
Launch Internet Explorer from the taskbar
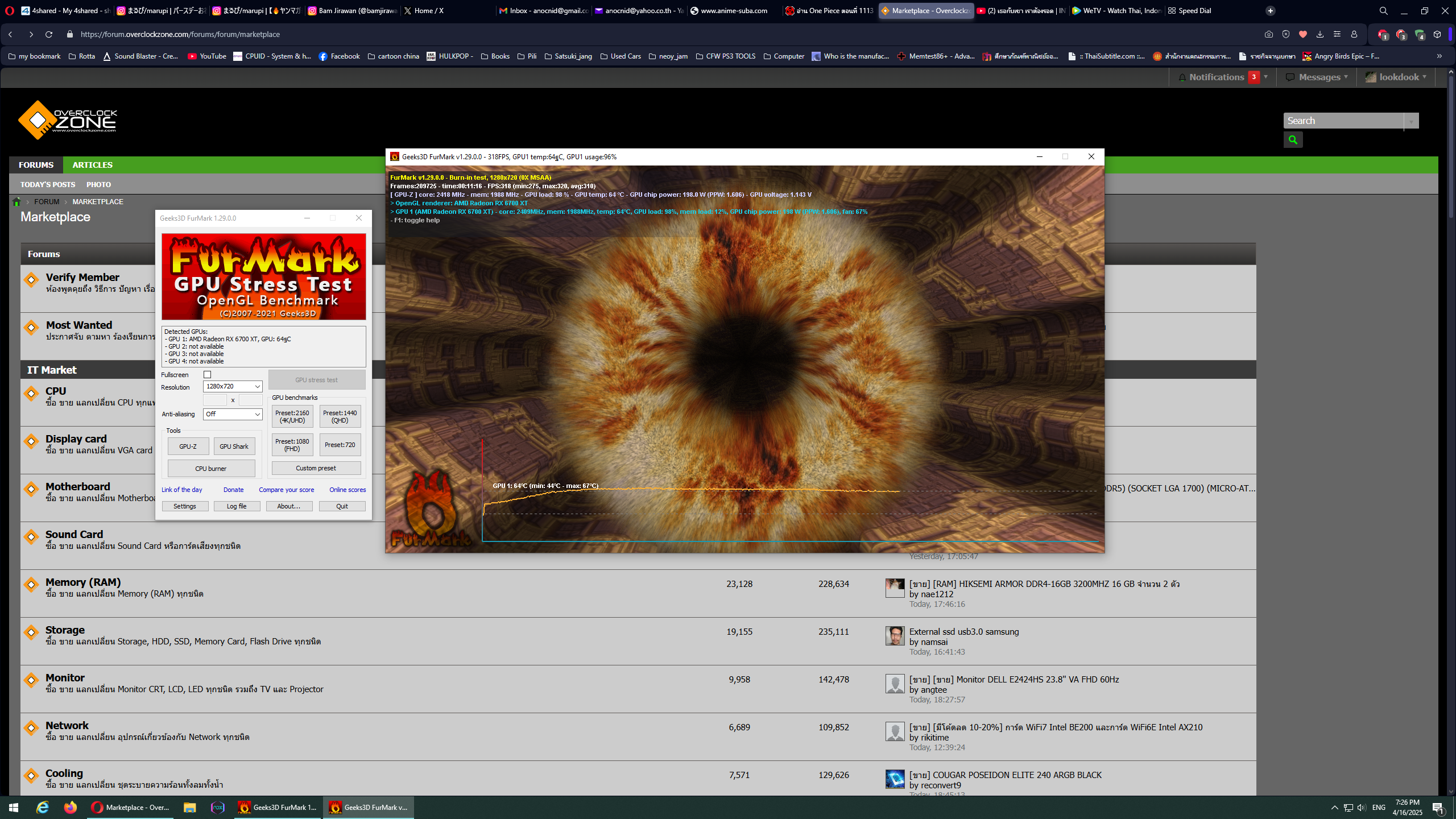coord(43,808)
